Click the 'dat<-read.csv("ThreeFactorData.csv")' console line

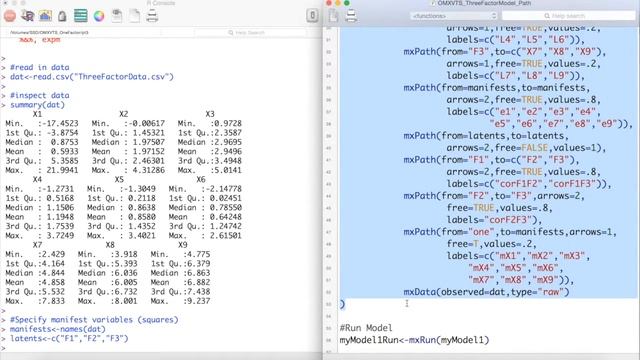(x=92, y=77)
